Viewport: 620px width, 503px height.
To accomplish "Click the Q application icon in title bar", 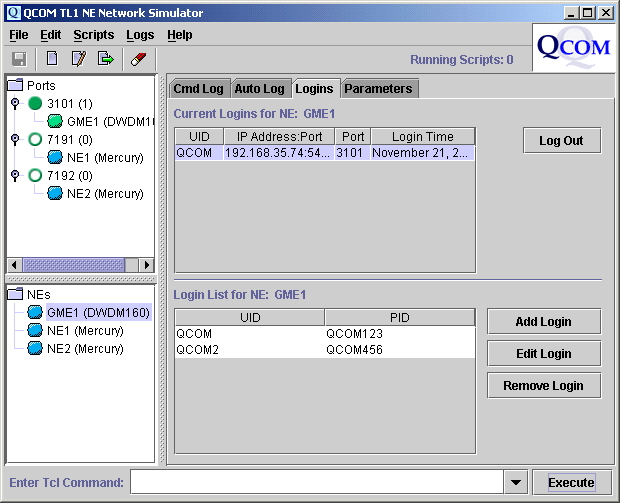I will point(14,13).
